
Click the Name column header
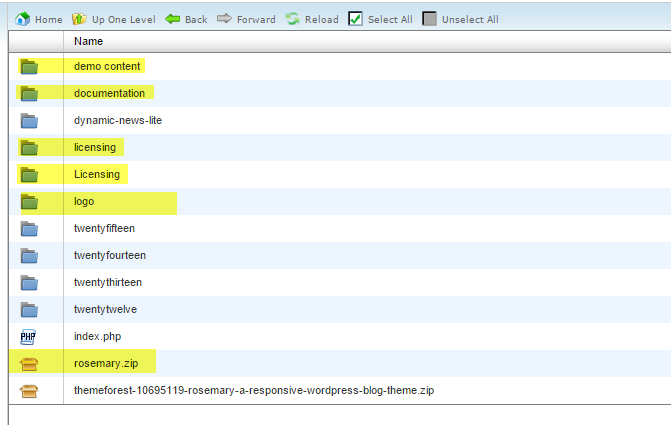(x=88, y=42)
